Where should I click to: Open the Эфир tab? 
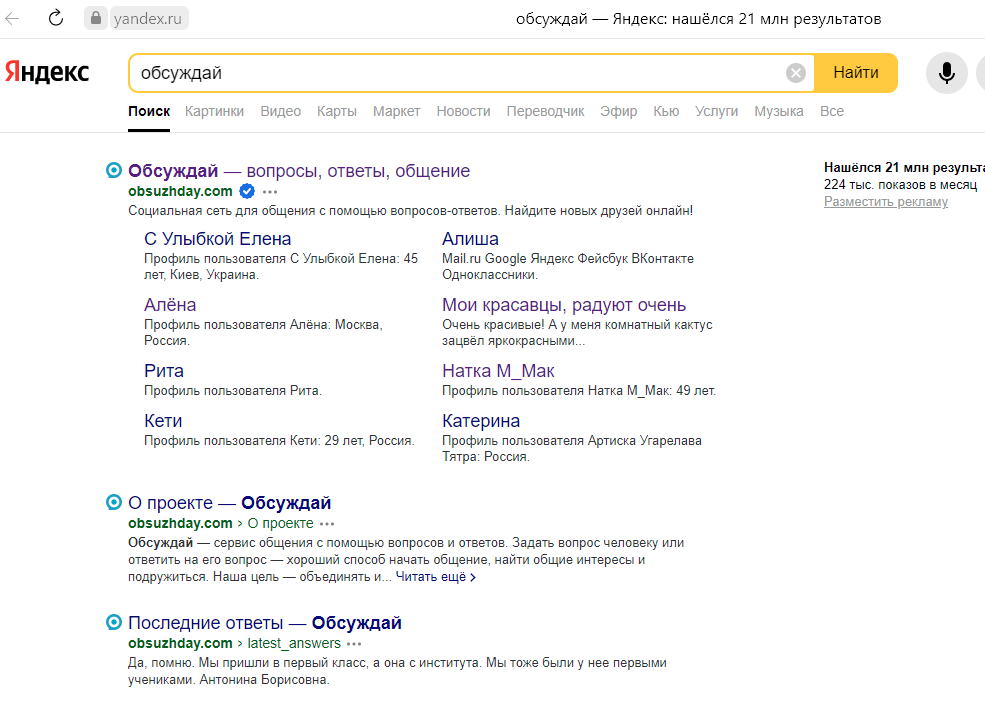coord(618,111)
